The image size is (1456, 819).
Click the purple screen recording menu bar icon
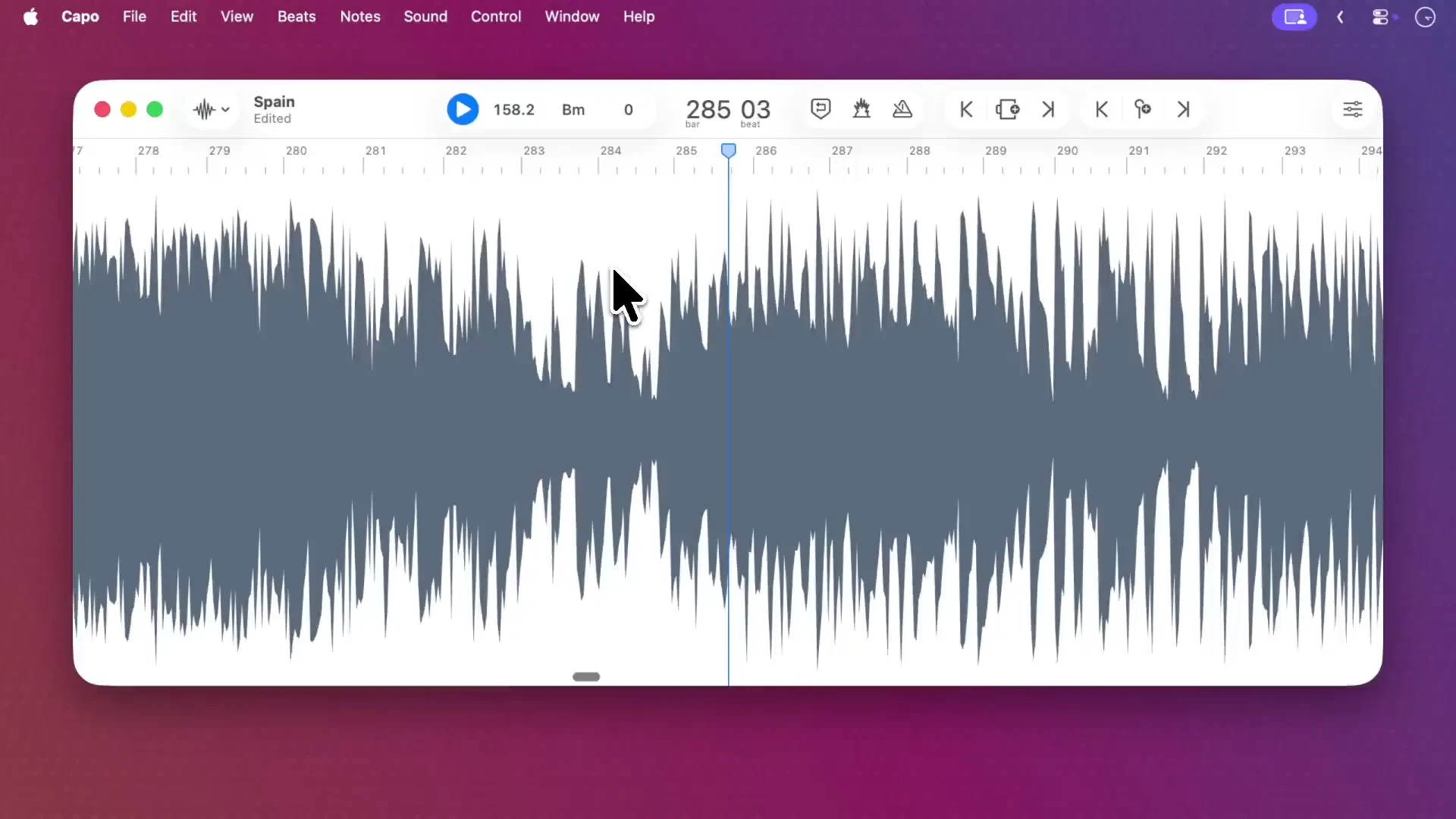[x=1294, y=17]
